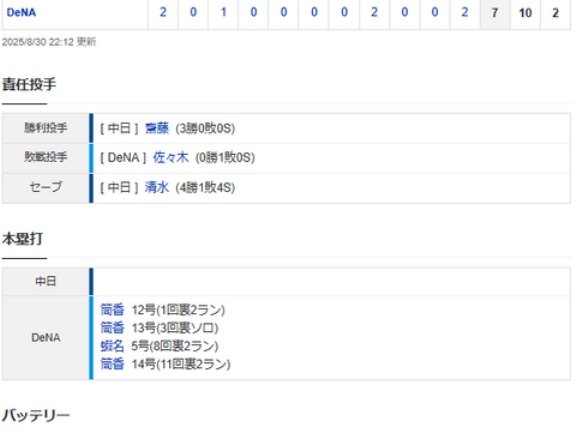Open 蝦名 link beside 5号 home run

pyautogui.click(x=112, y=346)
